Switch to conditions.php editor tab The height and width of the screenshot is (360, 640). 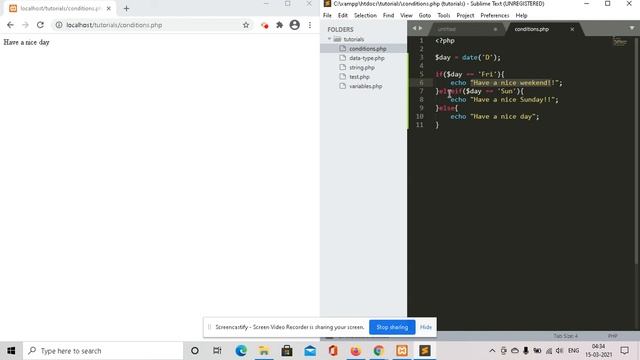click(x=531, y=29)
